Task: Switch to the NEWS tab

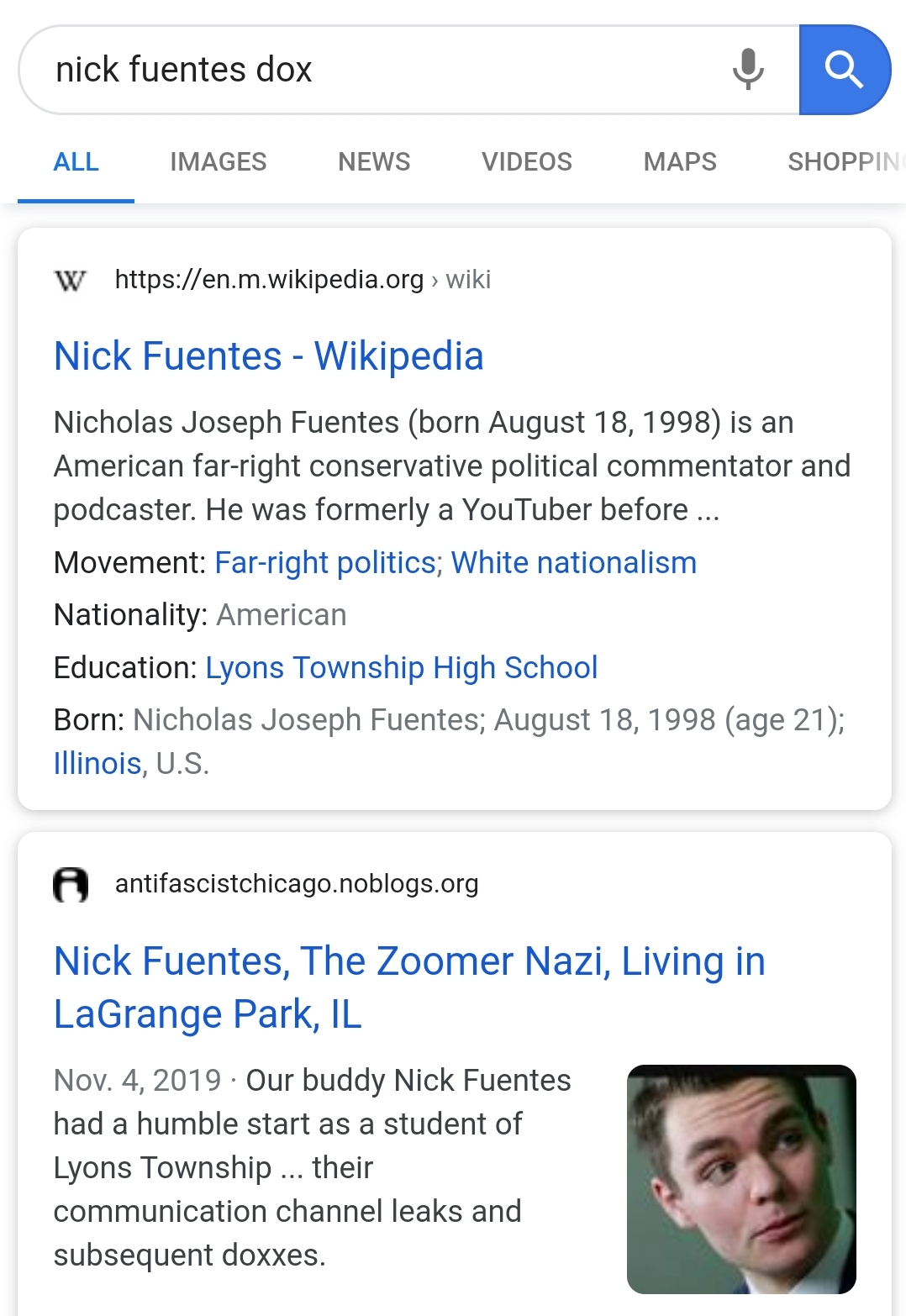Action: 374,161
